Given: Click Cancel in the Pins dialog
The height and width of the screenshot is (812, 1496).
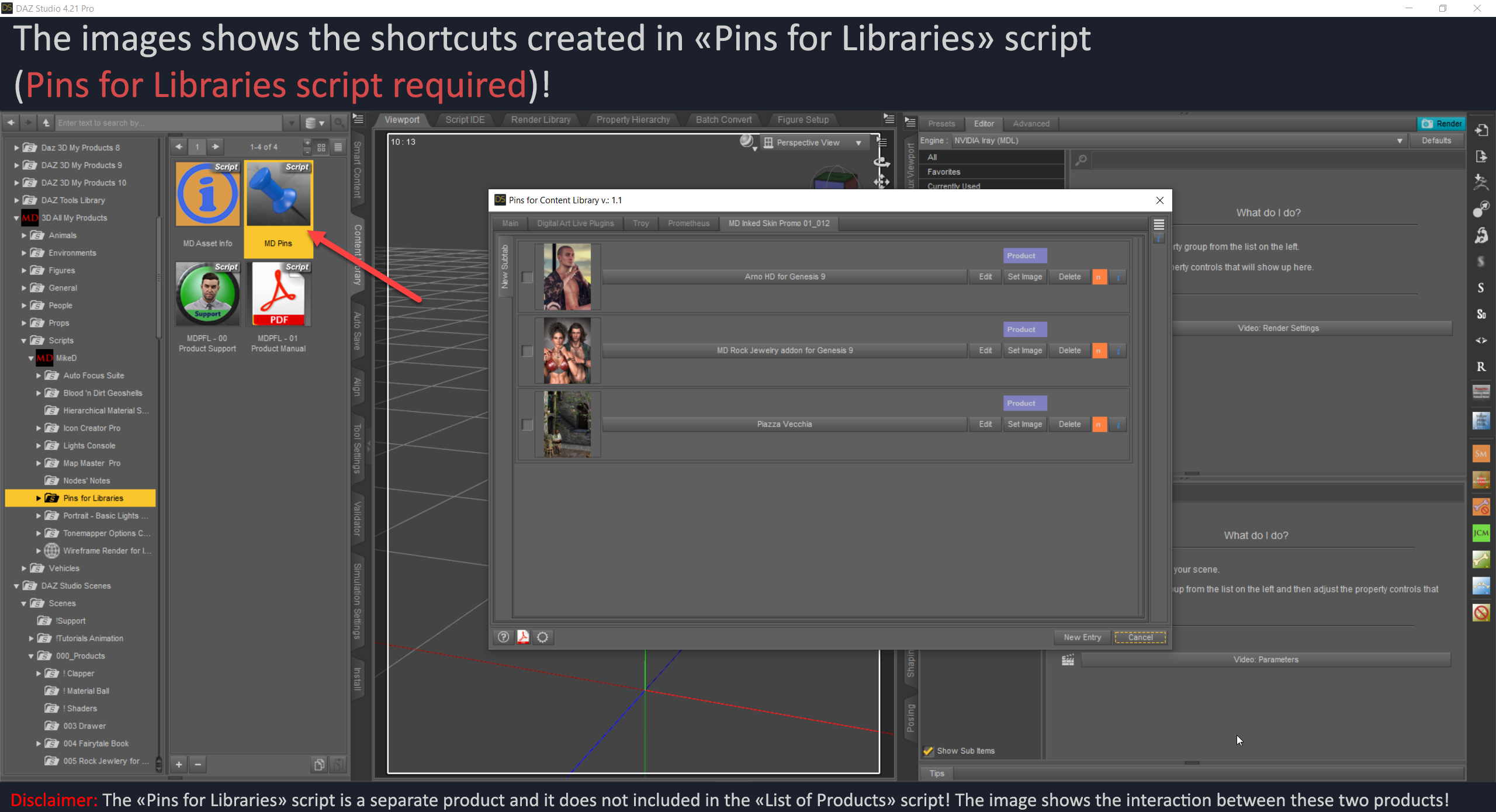Looking at the screenshot, I should 1140,638.
